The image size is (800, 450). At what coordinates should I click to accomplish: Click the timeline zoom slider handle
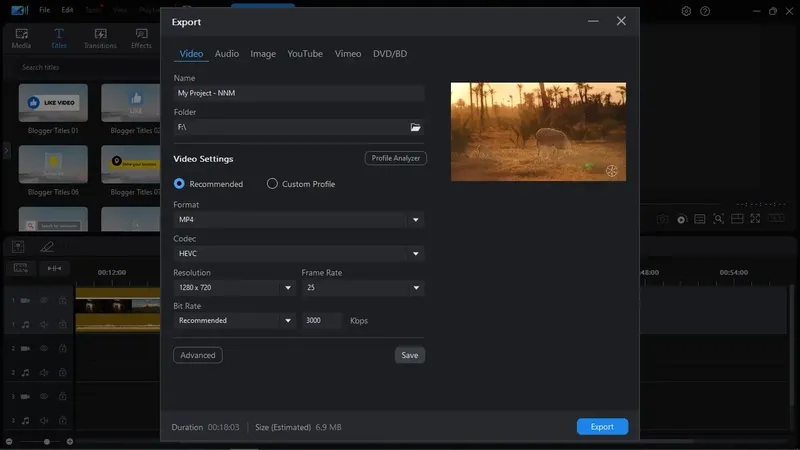(x=46, y=441)
